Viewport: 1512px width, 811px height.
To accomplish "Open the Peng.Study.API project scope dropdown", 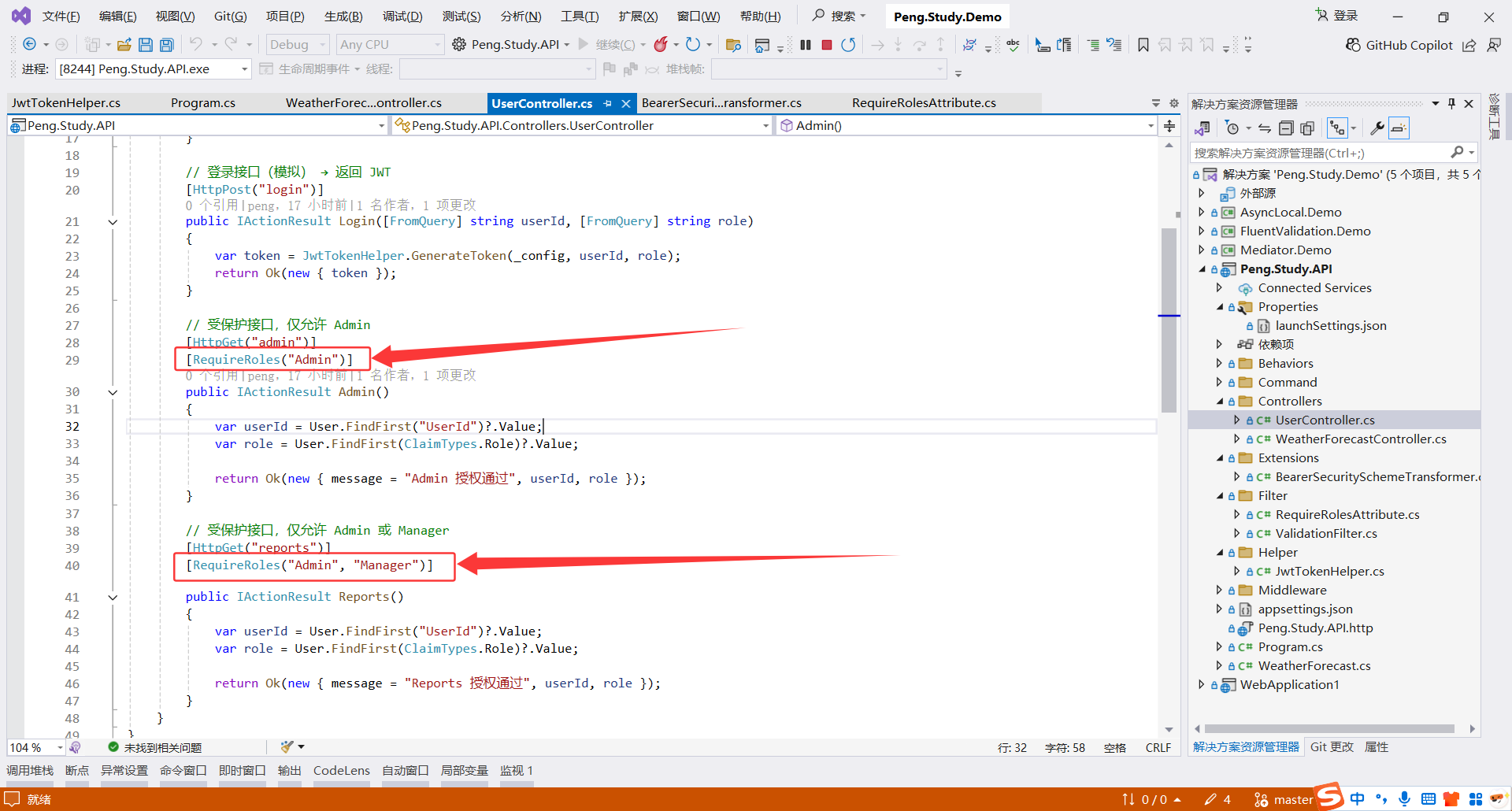I will click(198, 126).
